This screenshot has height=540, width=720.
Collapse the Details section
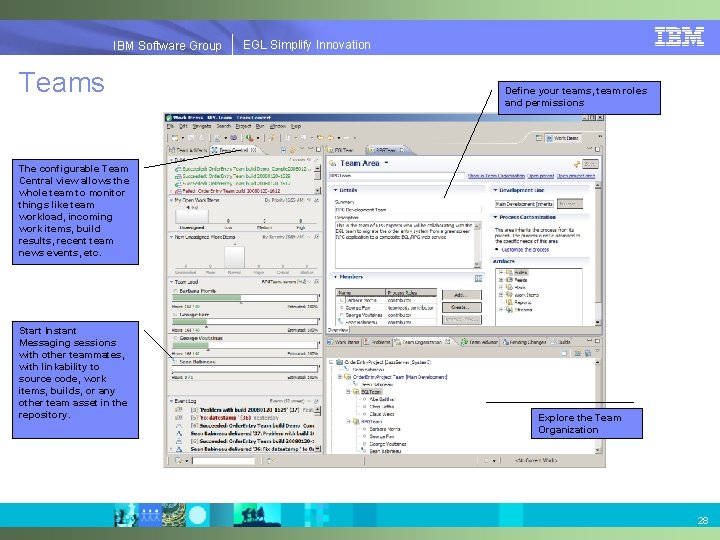point(336,190)
